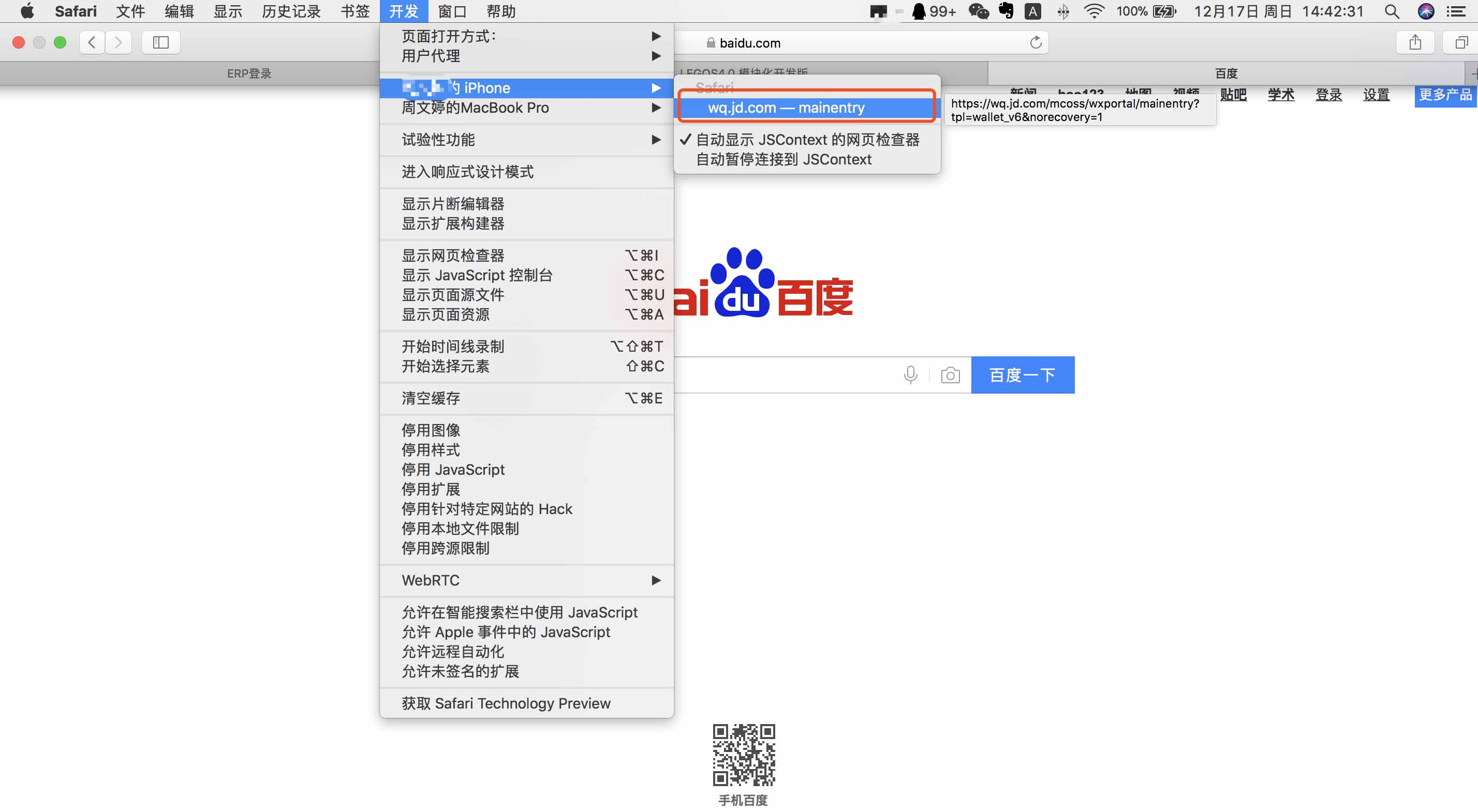Click the Safari develop menu icon
The width and height of the screenshot is (1478, 812).
[x=405, y=11]
